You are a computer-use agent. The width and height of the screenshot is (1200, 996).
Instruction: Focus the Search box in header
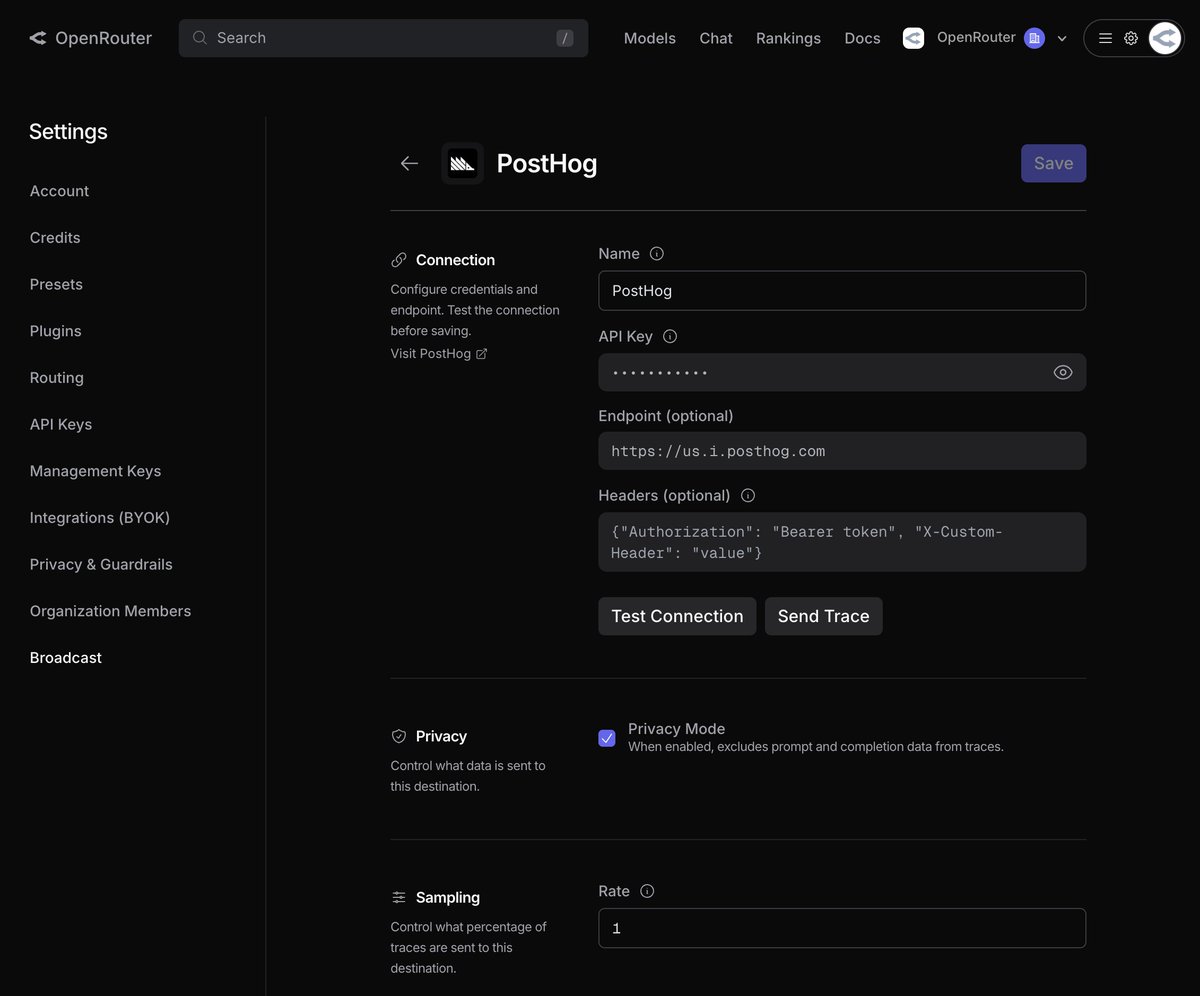(x=383, y=38)
